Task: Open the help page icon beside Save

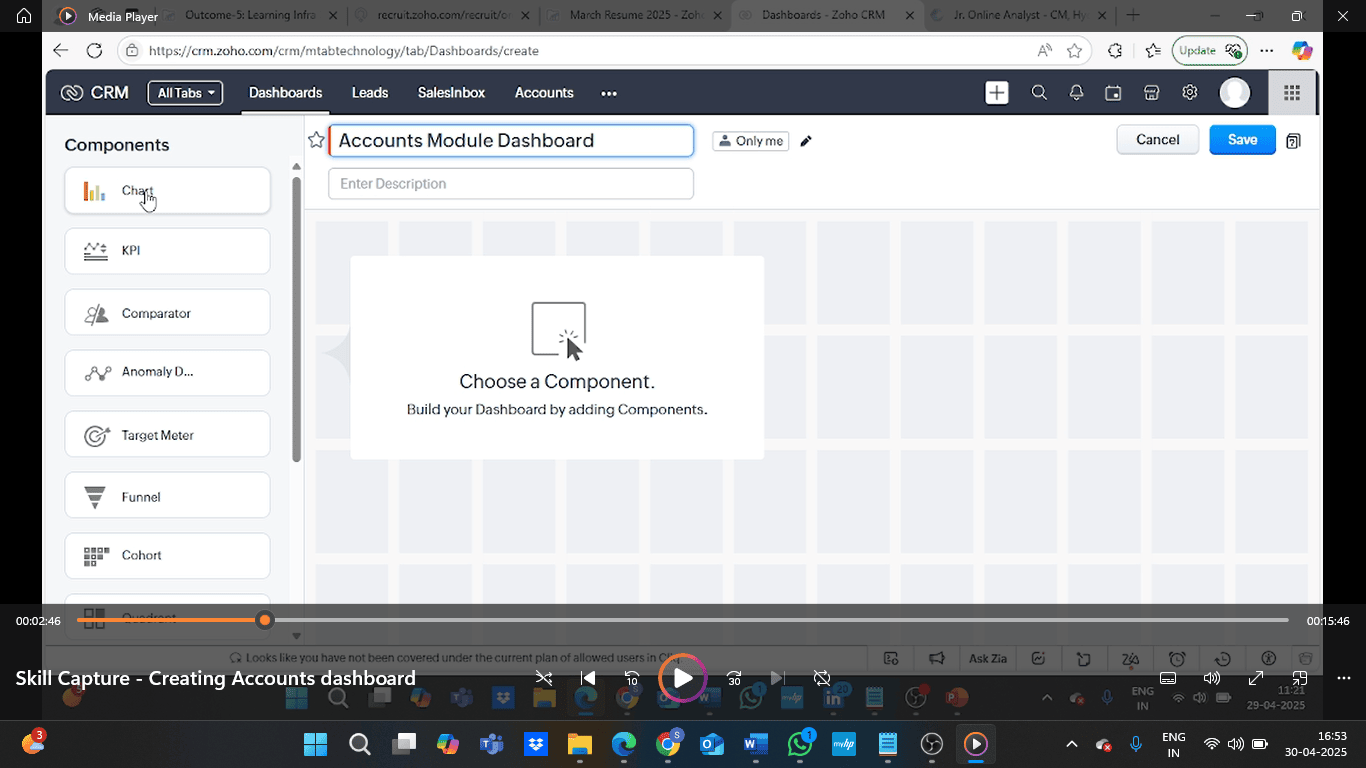Action: [1293, 141]
